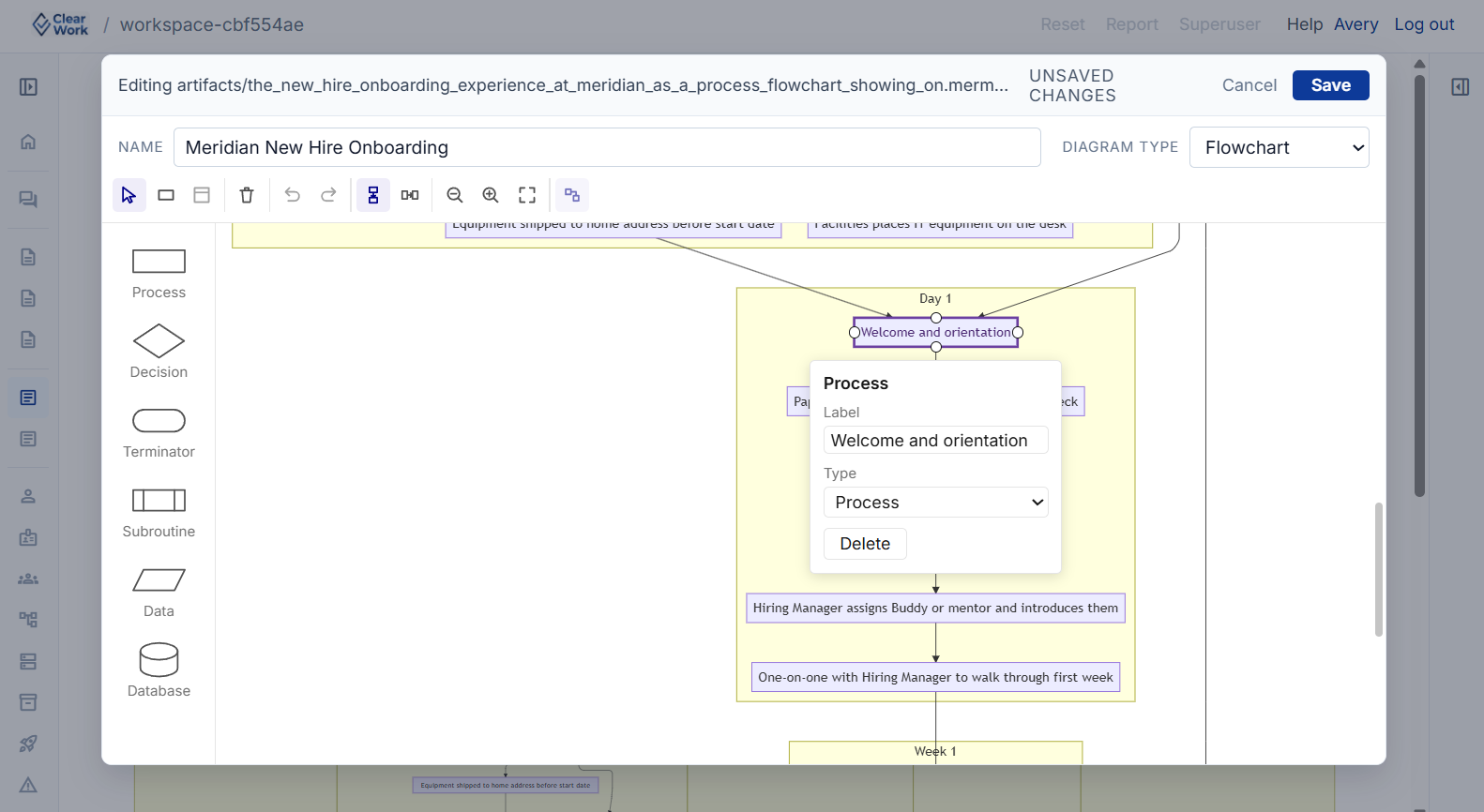Select the Welcome and orientation node
The image size is (1484, 812).
click(935, 333)
